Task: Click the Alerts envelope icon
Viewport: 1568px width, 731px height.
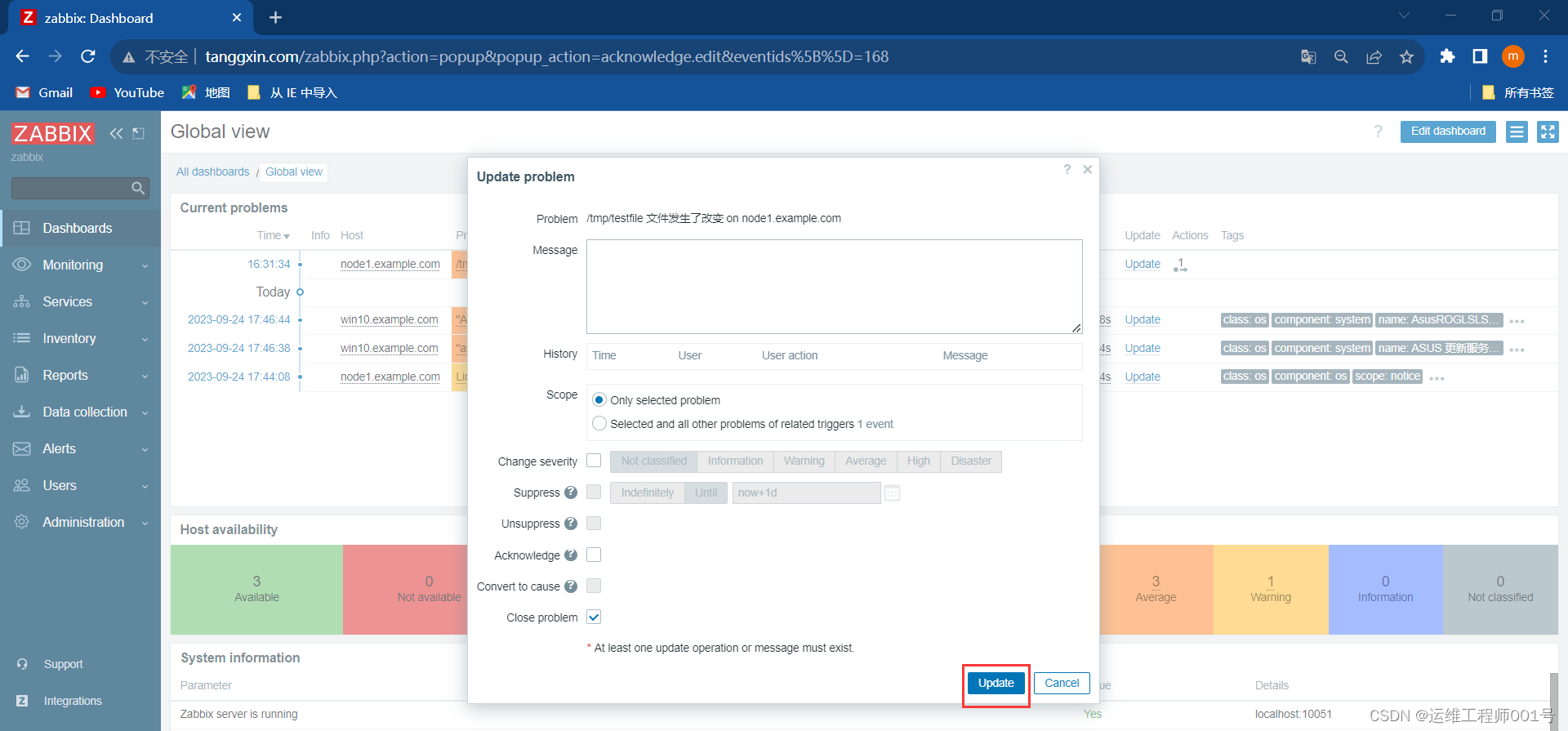Action: coord(22,448)
